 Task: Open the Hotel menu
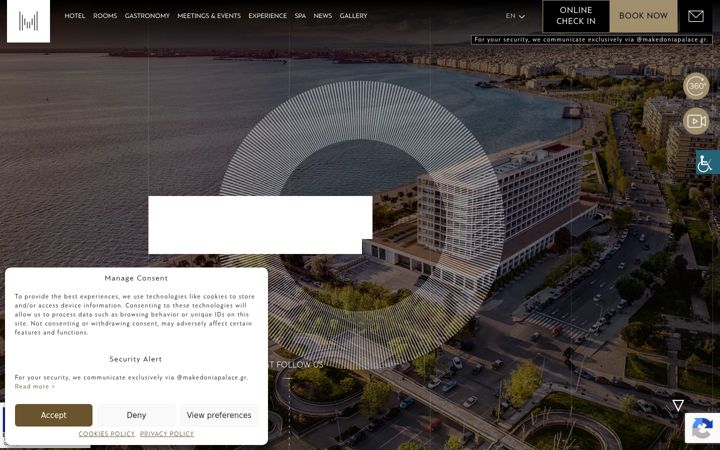75,16
